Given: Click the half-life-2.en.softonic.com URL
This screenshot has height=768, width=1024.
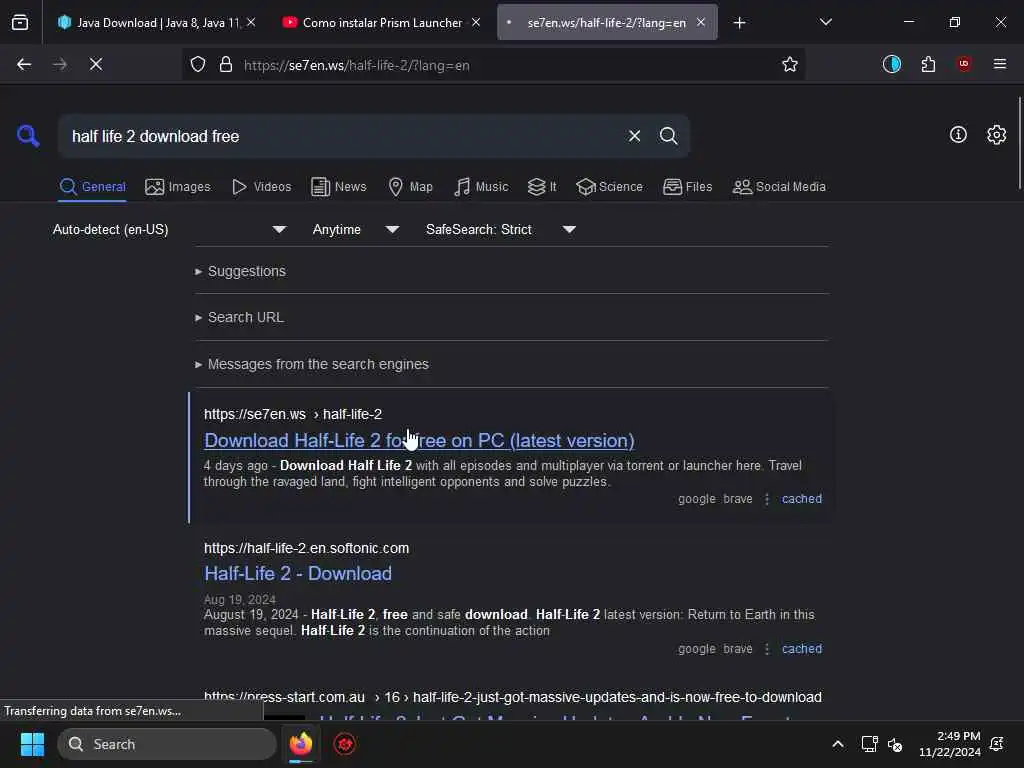Looking at the screenshot, I should point(306,548).
